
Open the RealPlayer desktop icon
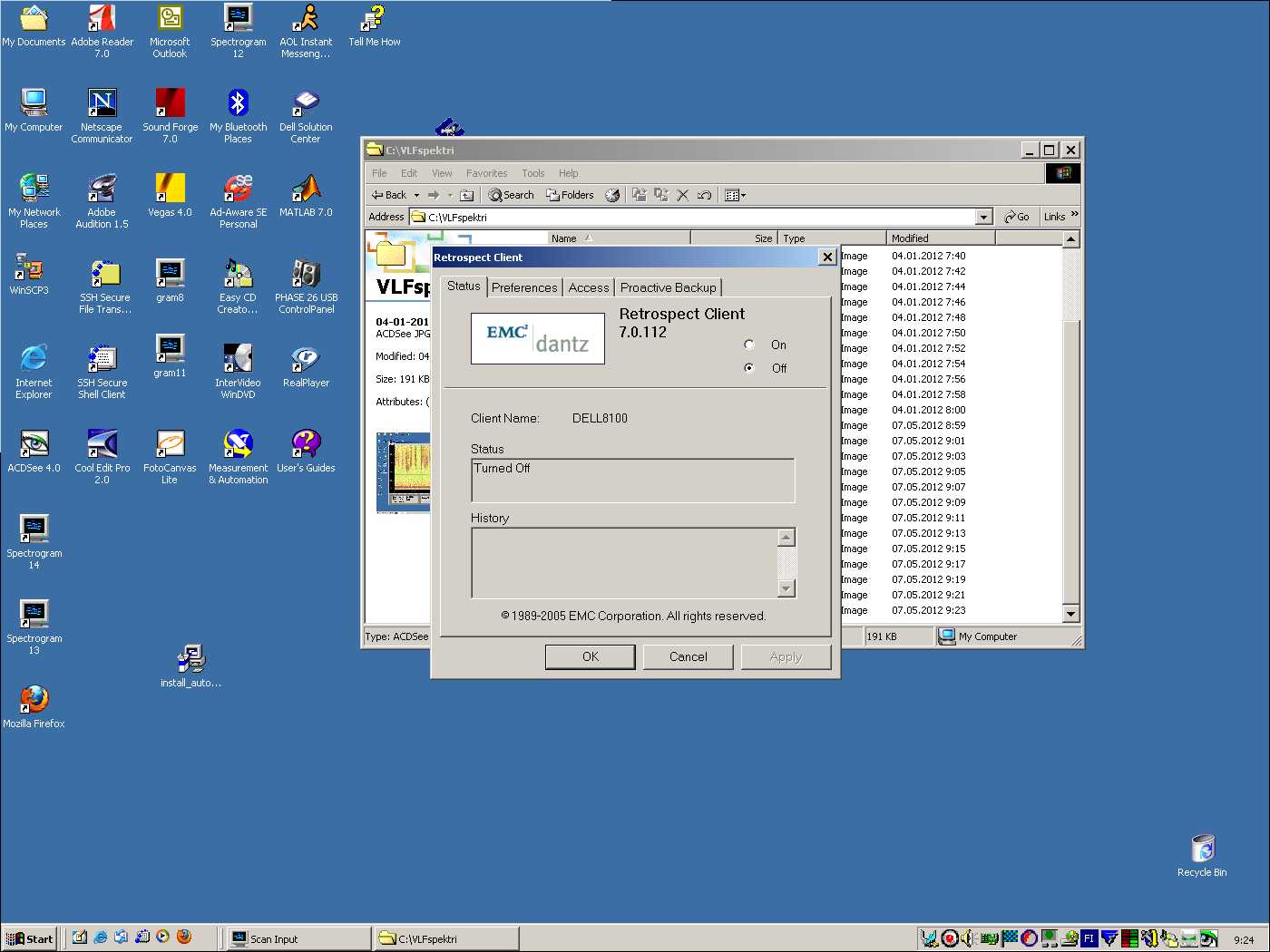(x=306, y=366)
